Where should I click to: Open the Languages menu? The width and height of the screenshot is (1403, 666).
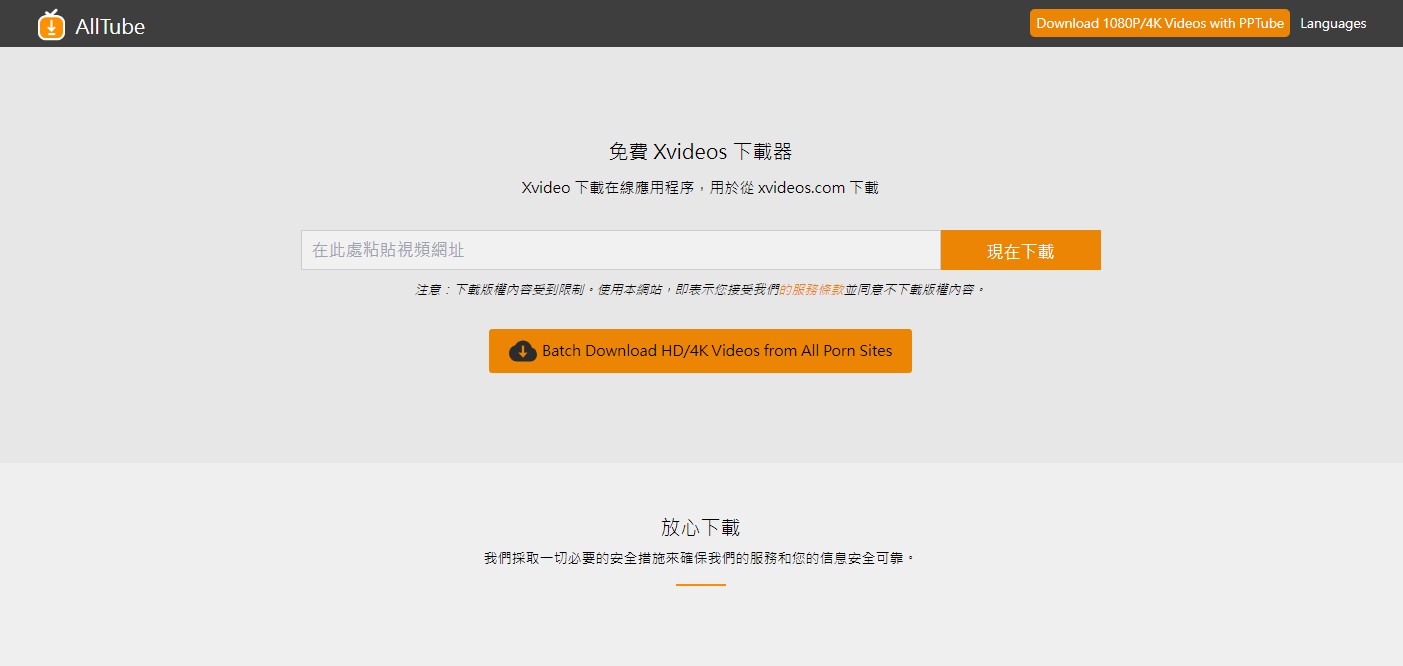[x=1333, y=23]
